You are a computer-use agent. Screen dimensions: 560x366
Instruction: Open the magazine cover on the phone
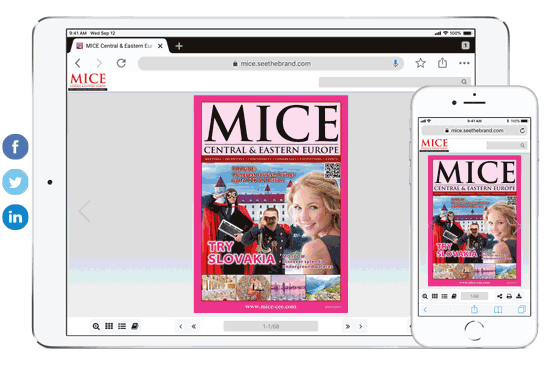[474, 220]
